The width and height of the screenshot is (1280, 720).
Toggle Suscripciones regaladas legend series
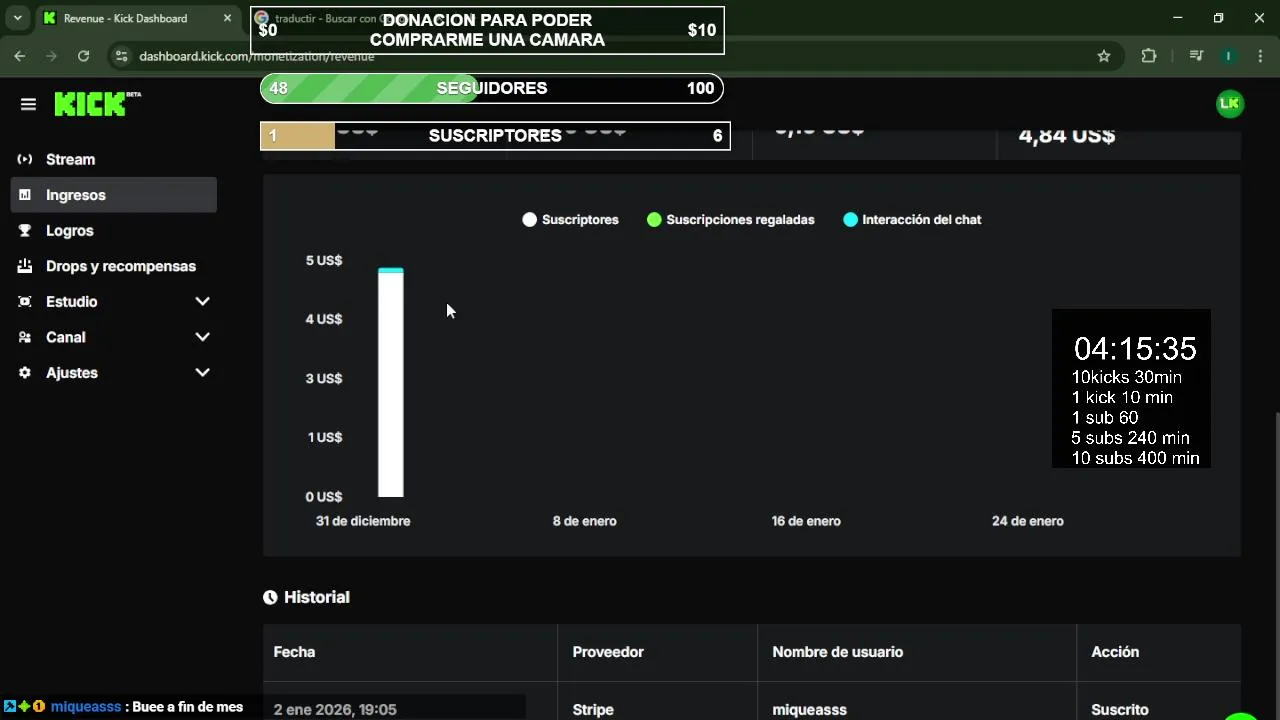tap(730, 219)
